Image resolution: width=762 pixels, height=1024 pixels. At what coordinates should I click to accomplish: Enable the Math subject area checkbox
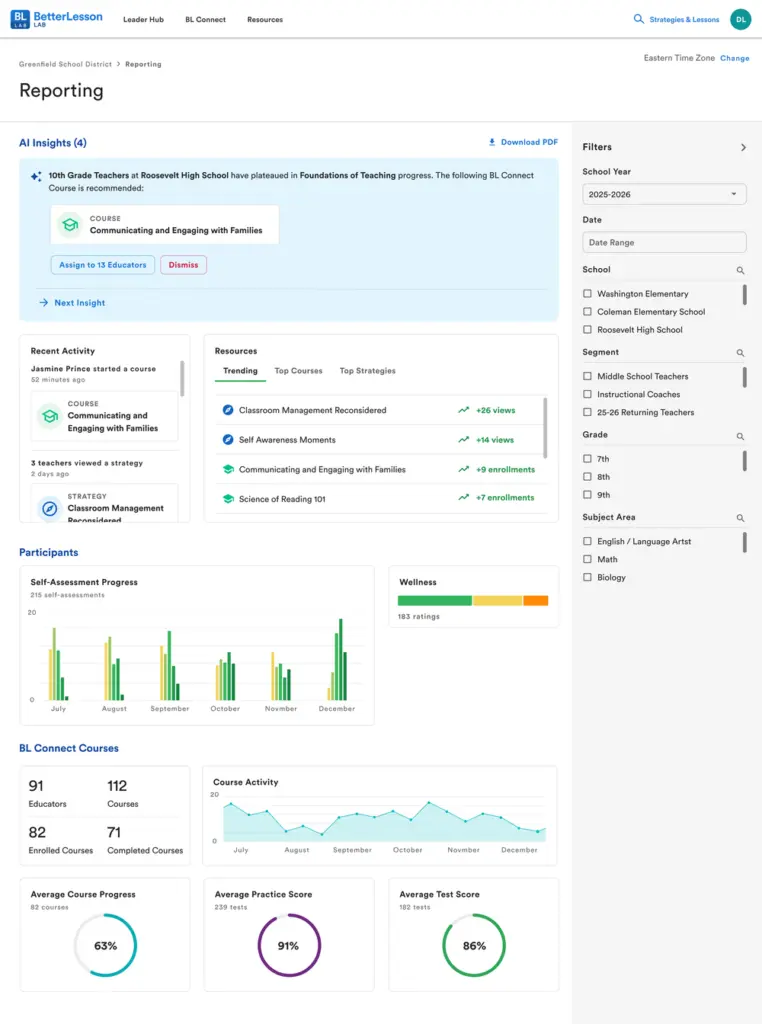coord(587,559)
